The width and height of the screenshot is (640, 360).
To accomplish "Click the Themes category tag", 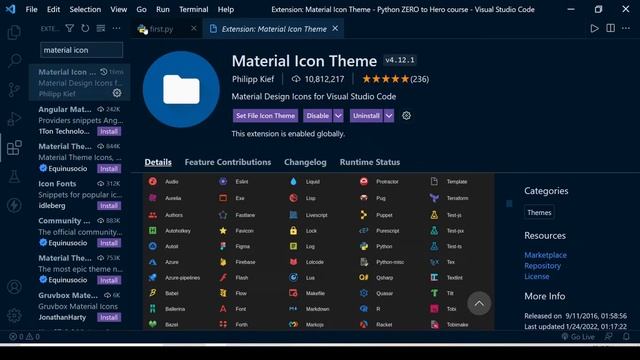I will 539,213.
